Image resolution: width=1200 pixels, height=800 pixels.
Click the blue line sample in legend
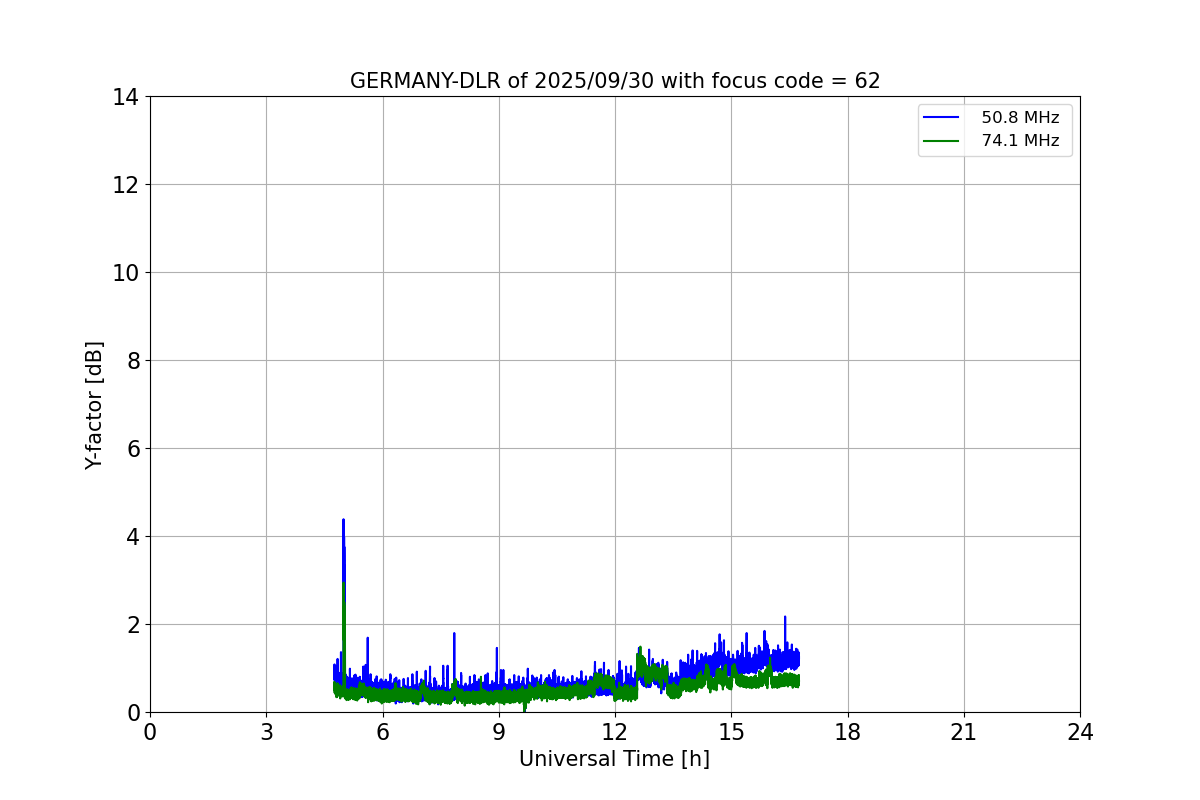pyautogui.click(x=942, y=118)
